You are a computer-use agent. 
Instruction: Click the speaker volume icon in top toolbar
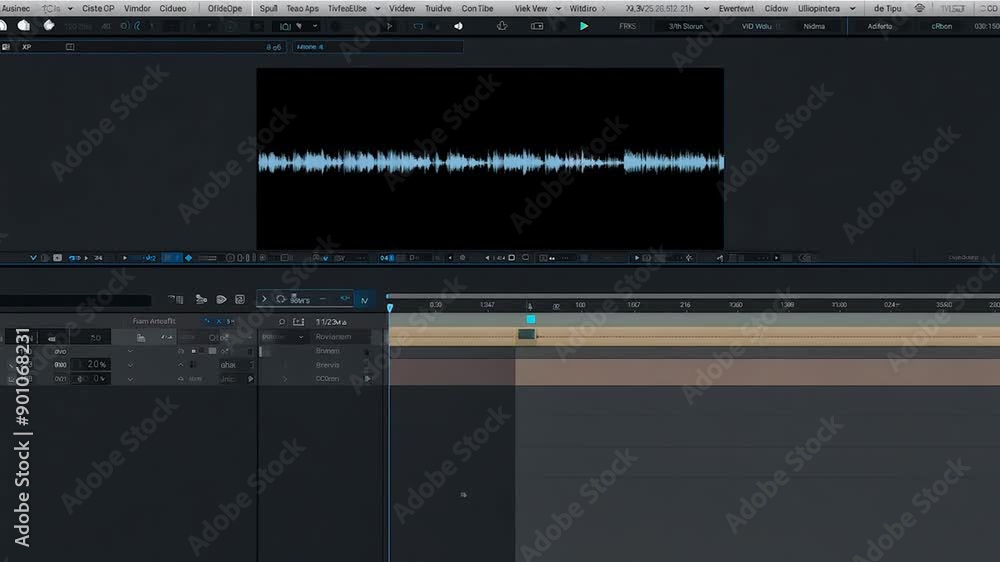point(458,26)
